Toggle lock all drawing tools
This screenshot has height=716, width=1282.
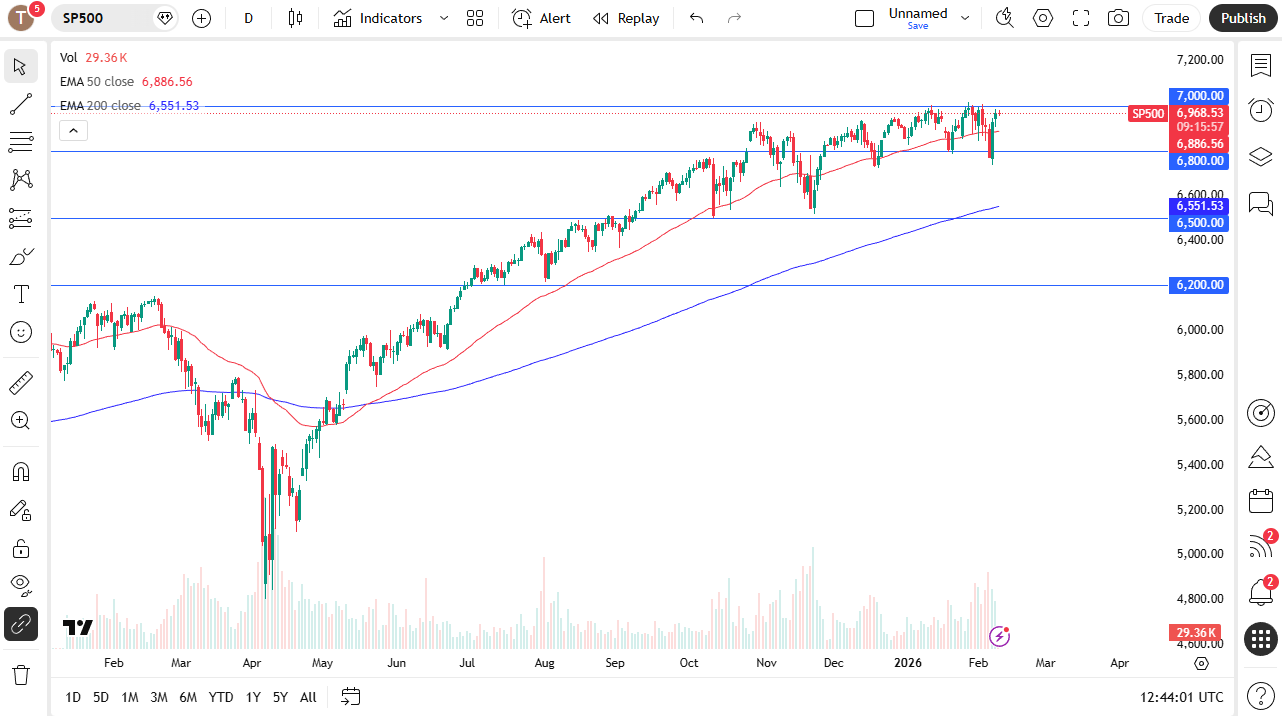(x=21, y=548)
